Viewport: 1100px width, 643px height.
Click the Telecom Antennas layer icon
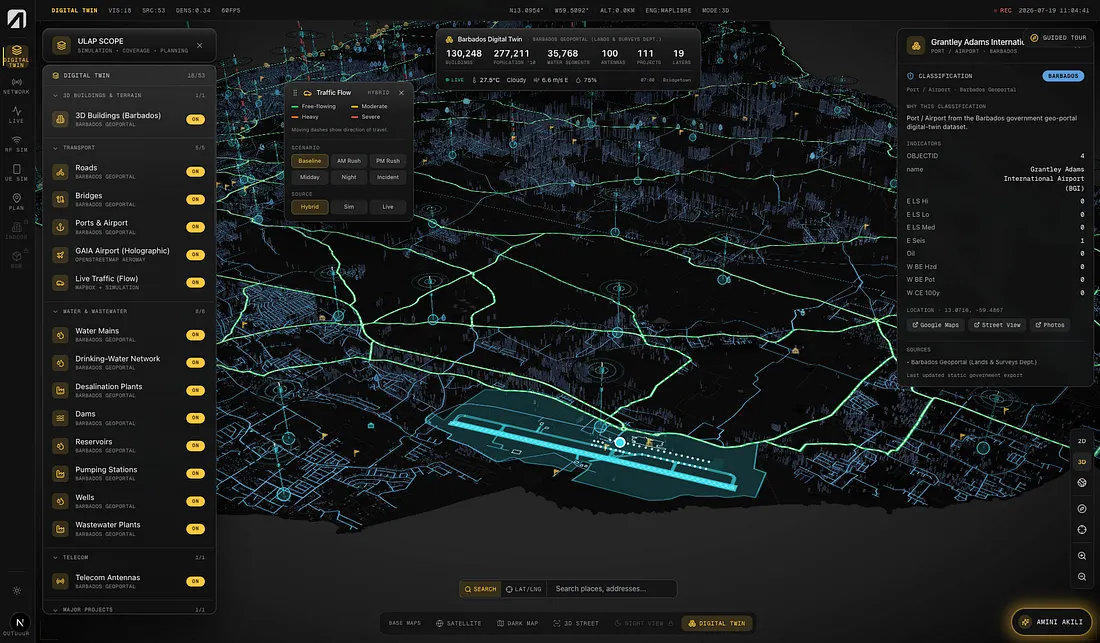click(x=60, y=581)
